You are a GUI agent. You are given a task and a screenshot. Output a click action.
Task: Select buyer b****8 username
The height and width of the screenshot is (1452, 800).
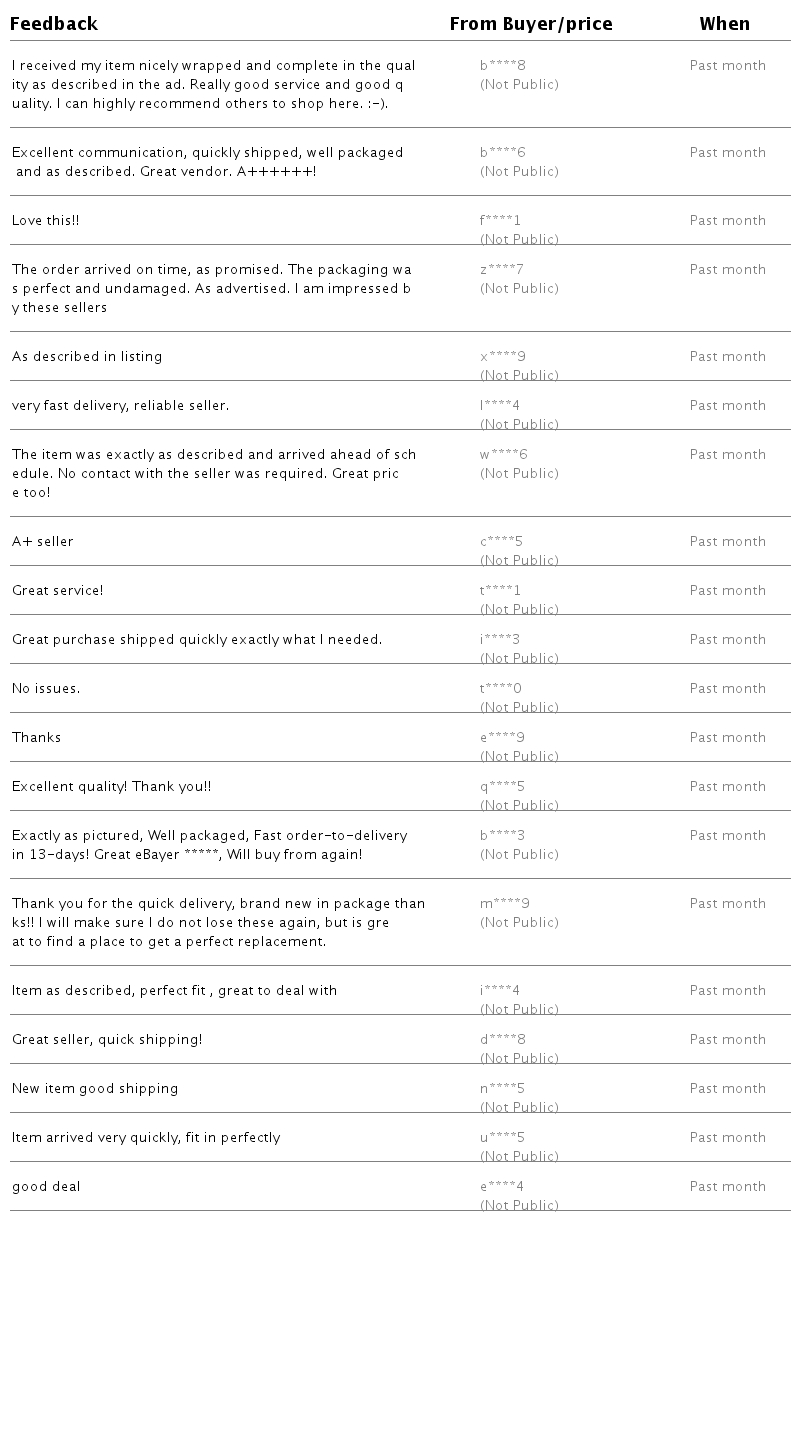point(503,66)
